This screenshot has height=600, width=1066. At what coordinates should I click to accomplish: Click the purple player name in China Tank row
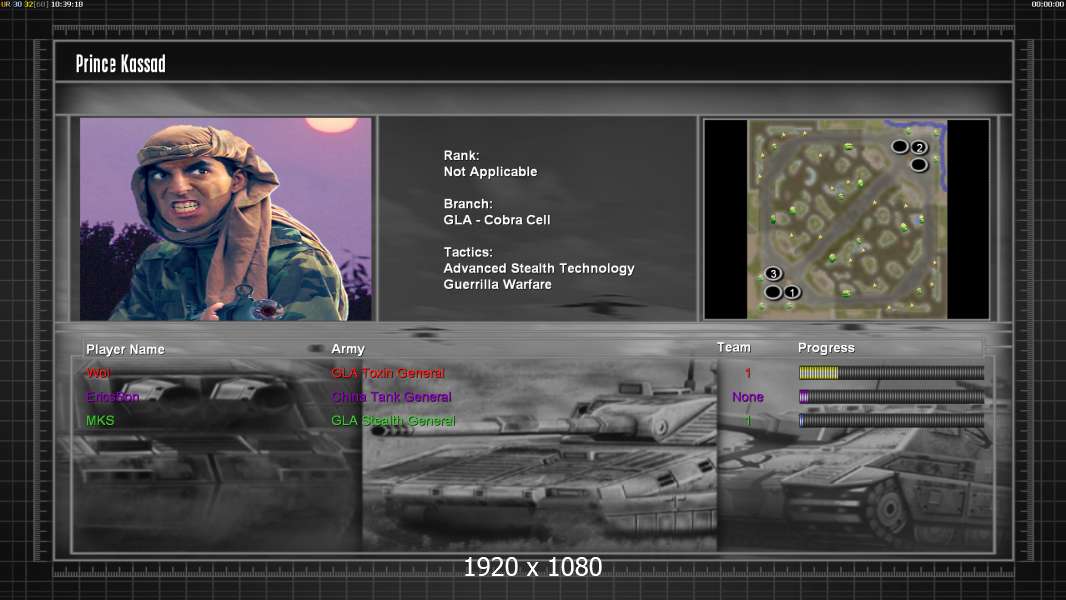tap(113, 397)
